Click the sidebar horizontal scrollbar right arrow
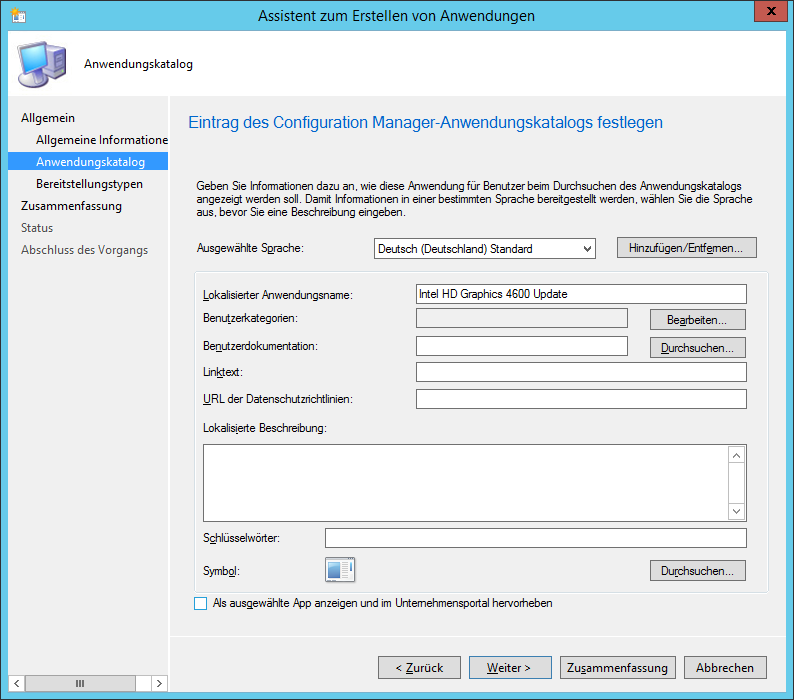Image resolution: width=794 pixels, height=700 pixels. pyautogui.click(x=158, y=683)
